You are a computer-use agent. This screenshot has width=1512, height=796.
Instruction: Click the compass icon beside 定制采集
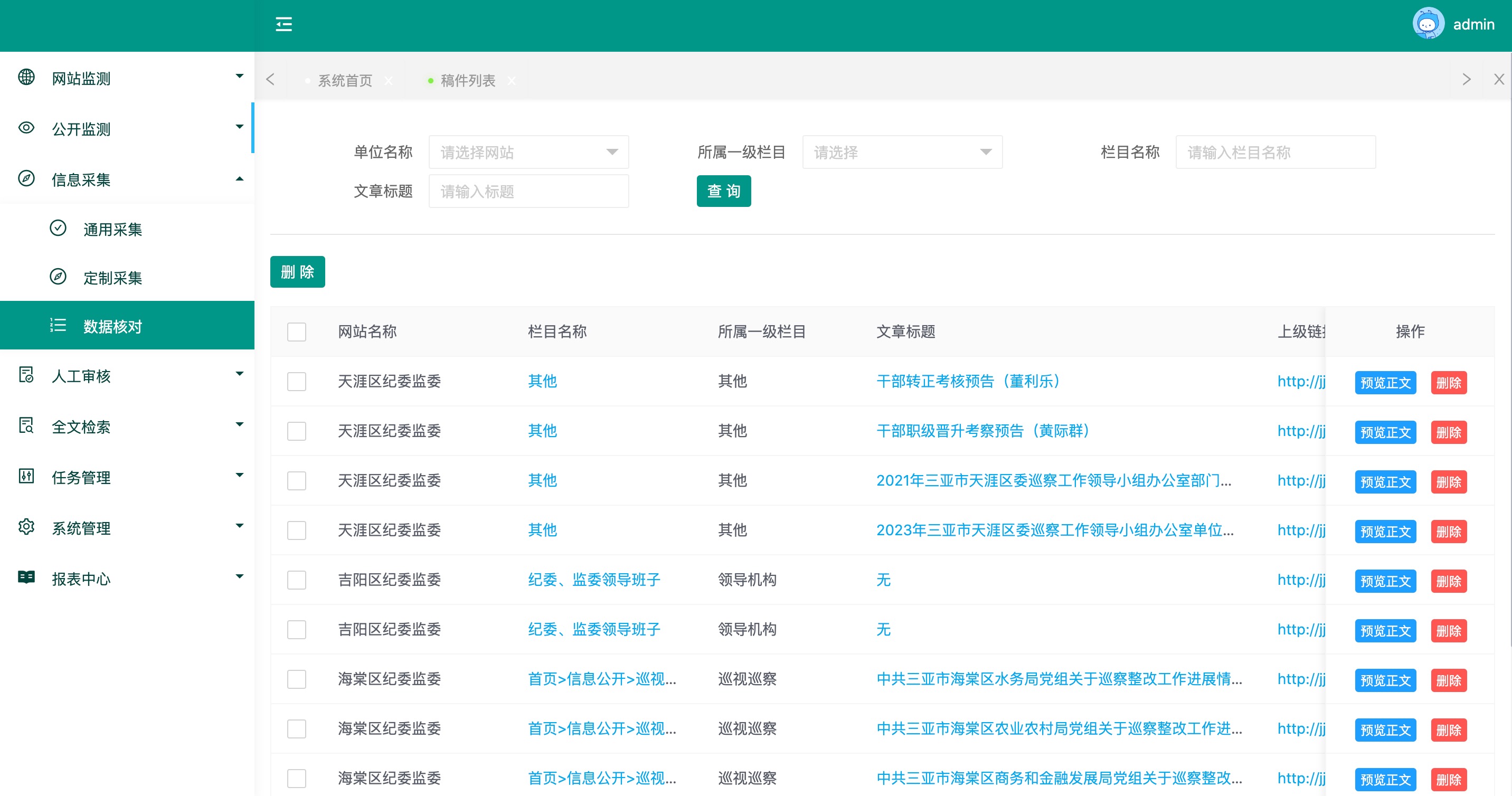58,277
